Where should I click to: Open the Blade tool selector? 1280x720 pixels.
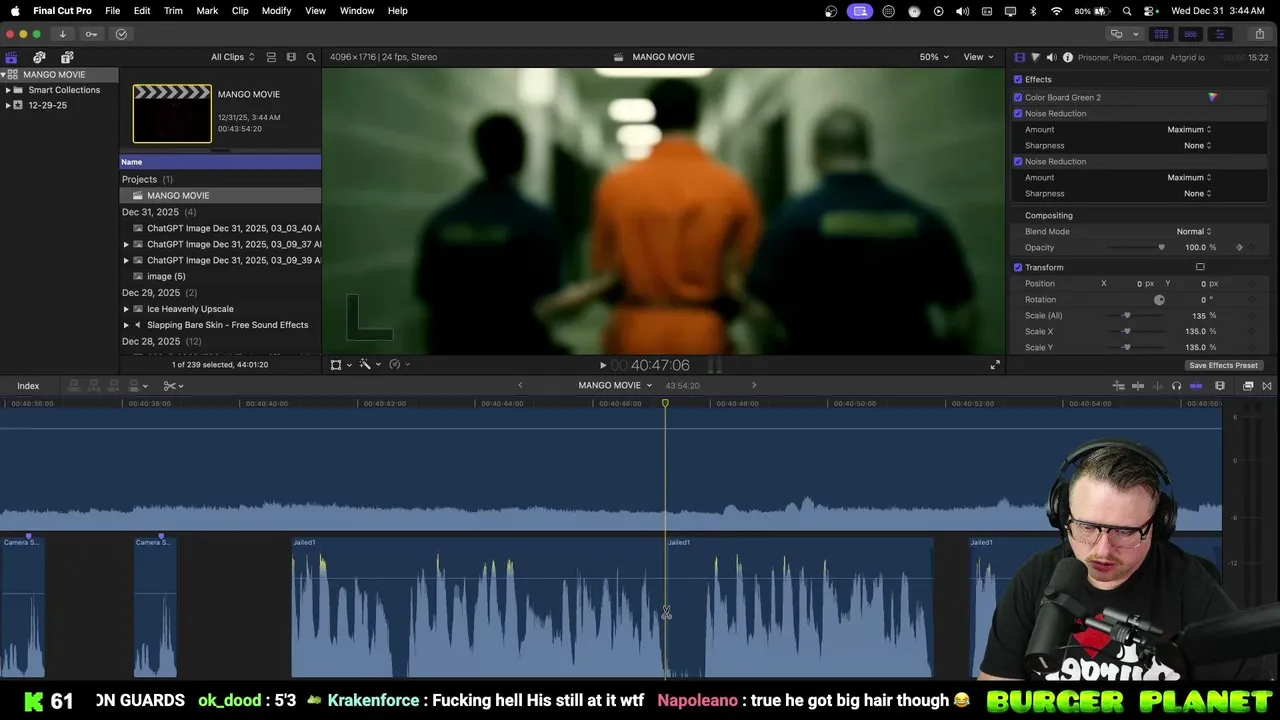[x=172, y=385]
